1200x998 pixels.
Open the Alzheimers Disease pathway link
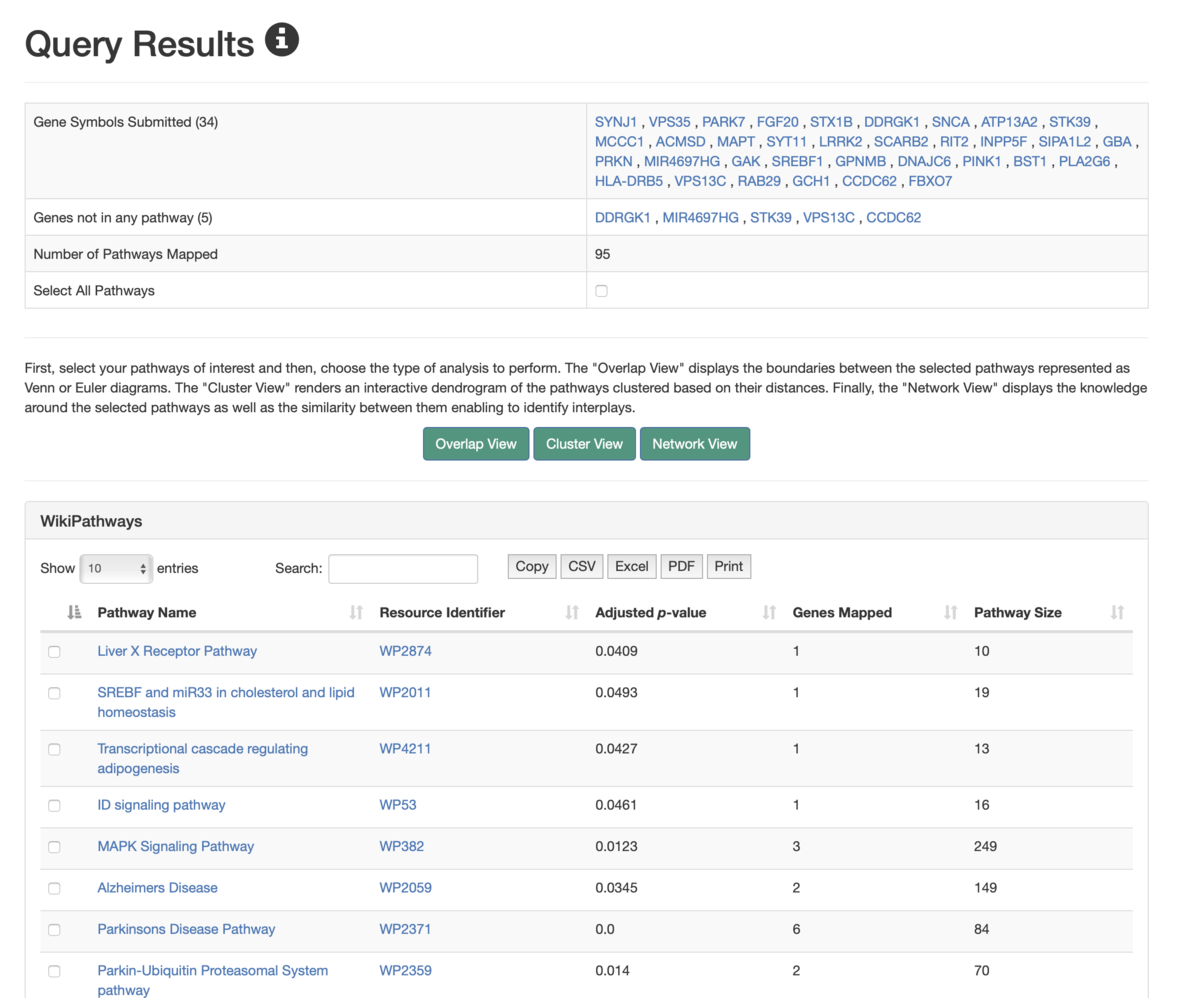(157, 887)
